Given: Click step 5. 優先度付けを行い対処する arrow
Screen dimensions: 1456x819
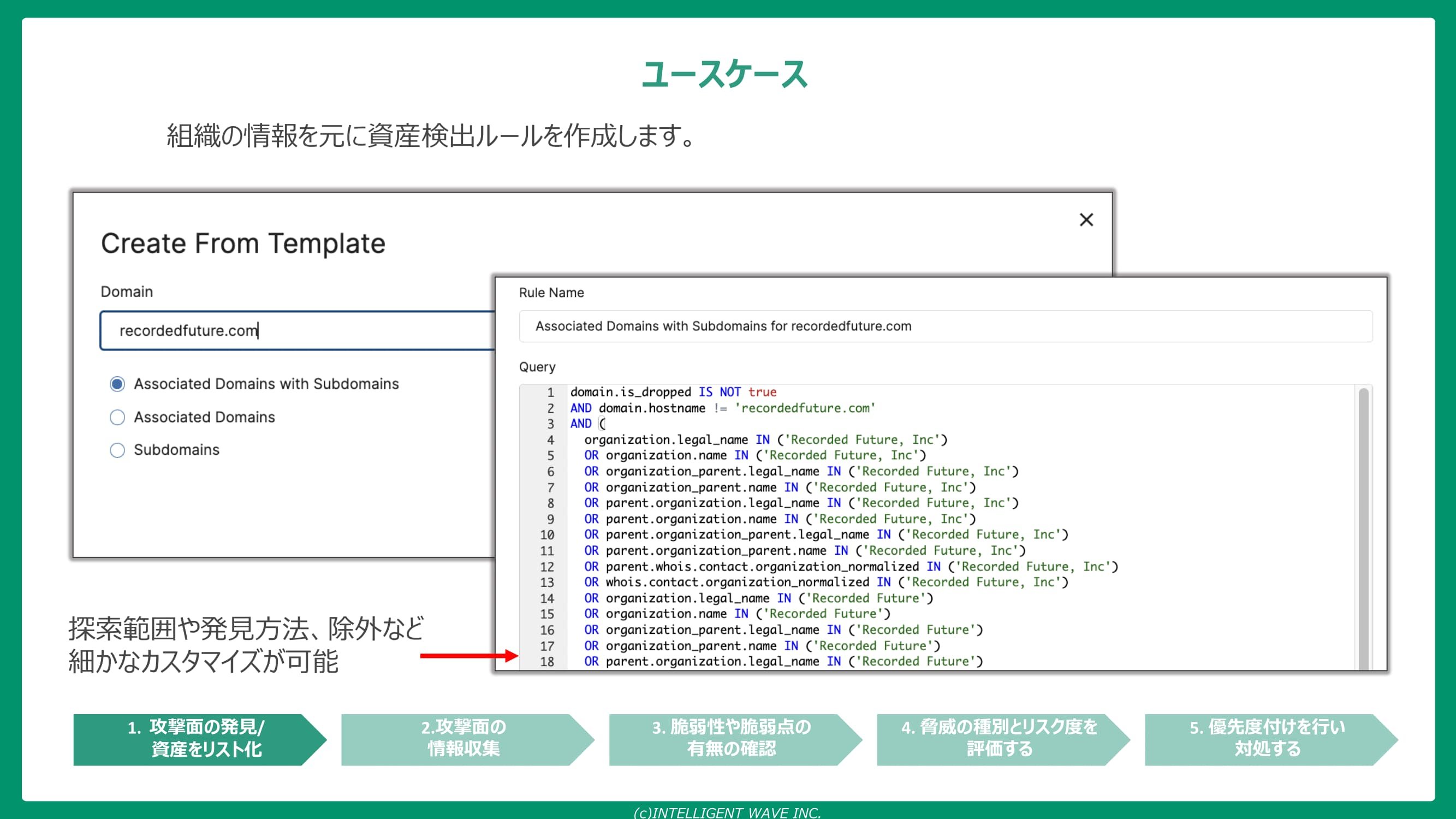Looking at the screenshot, I should [x=1270, y=739].
